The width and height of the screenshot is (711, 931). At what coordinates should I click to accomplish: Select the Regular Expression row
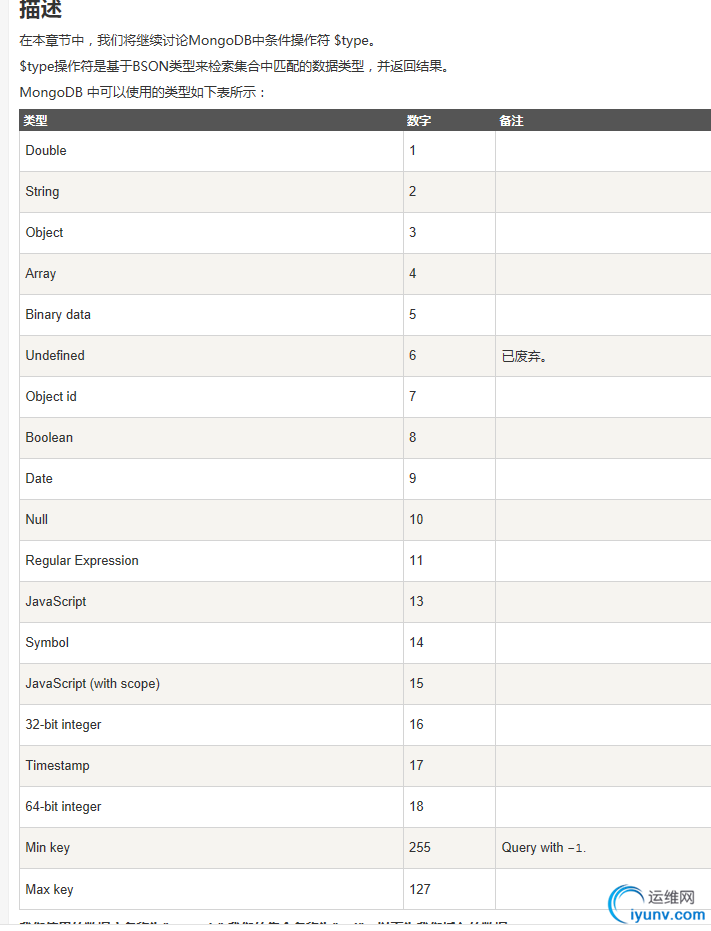(x=365, y=560)
